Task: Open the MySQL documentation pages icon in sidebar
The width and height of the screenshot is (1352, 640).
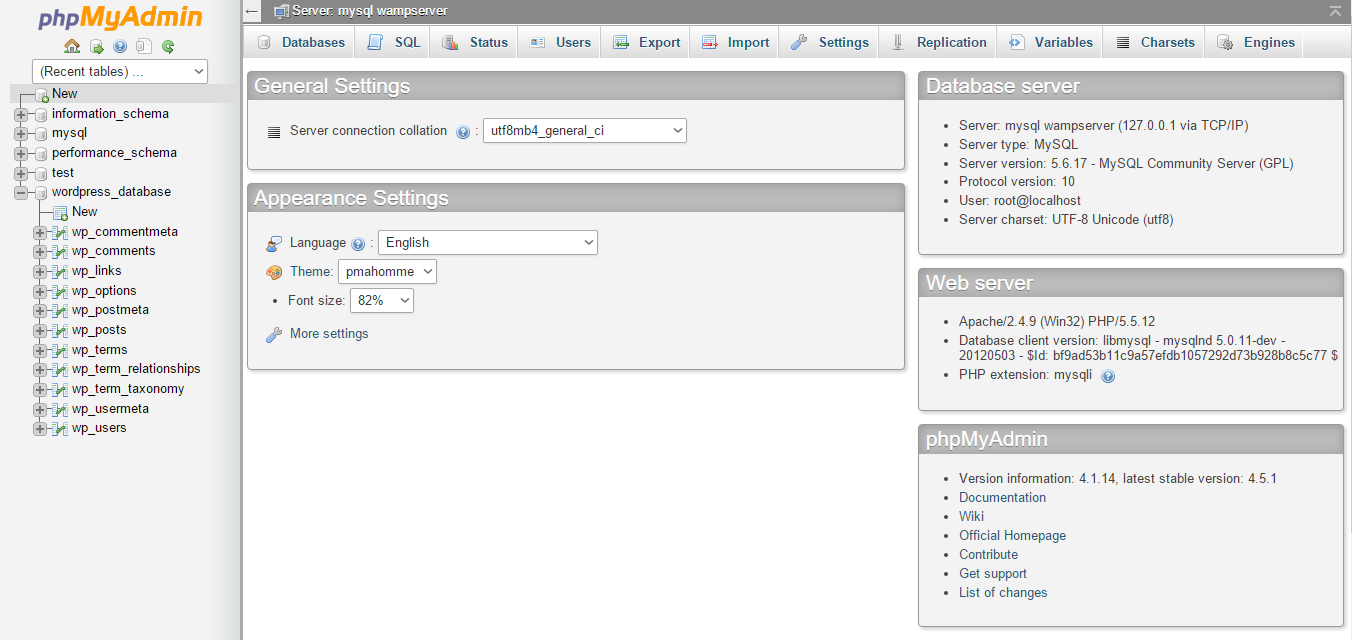Action: click(x=144, y=46)
